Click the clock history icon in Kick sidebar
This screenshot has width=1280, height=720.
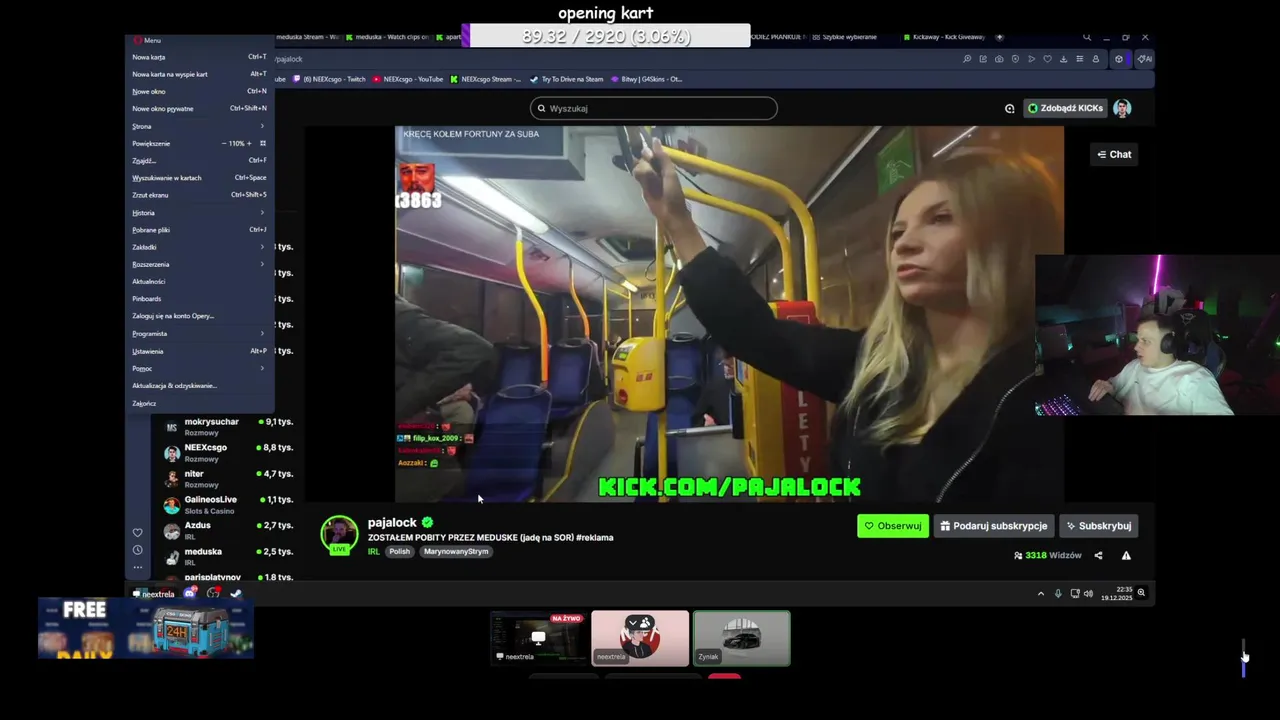(138, 550)
